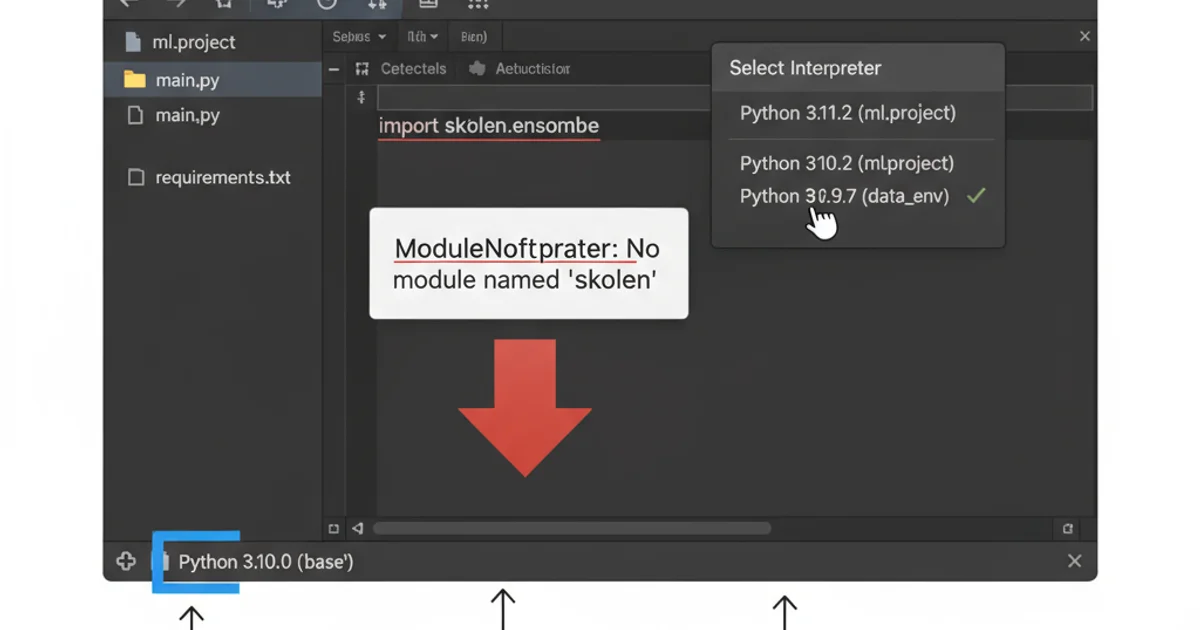Switch to the Bien tab
This screenshot has width=1200, height=630.
473,36
